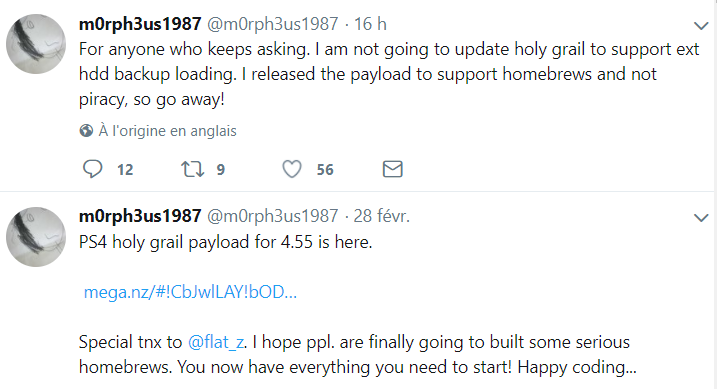Image resolution: width=717 pixels, height=389 pixels.
Task: Open the mega.nz payload download link
Action: 190,292
